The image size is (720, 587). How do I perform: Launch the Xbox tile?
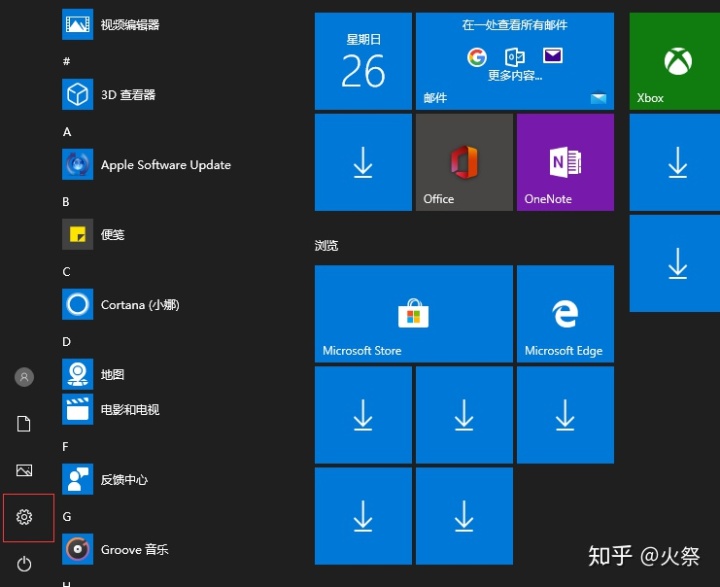(675, 61)
